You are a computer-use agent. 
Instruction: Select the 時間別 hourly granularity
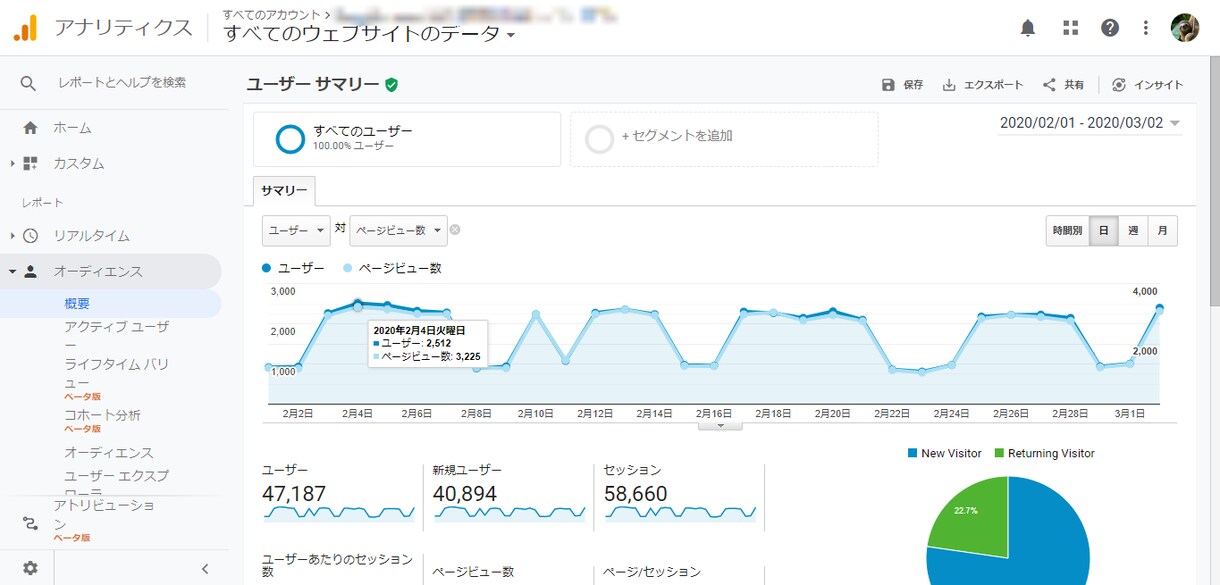click(x=1067, y=231)
